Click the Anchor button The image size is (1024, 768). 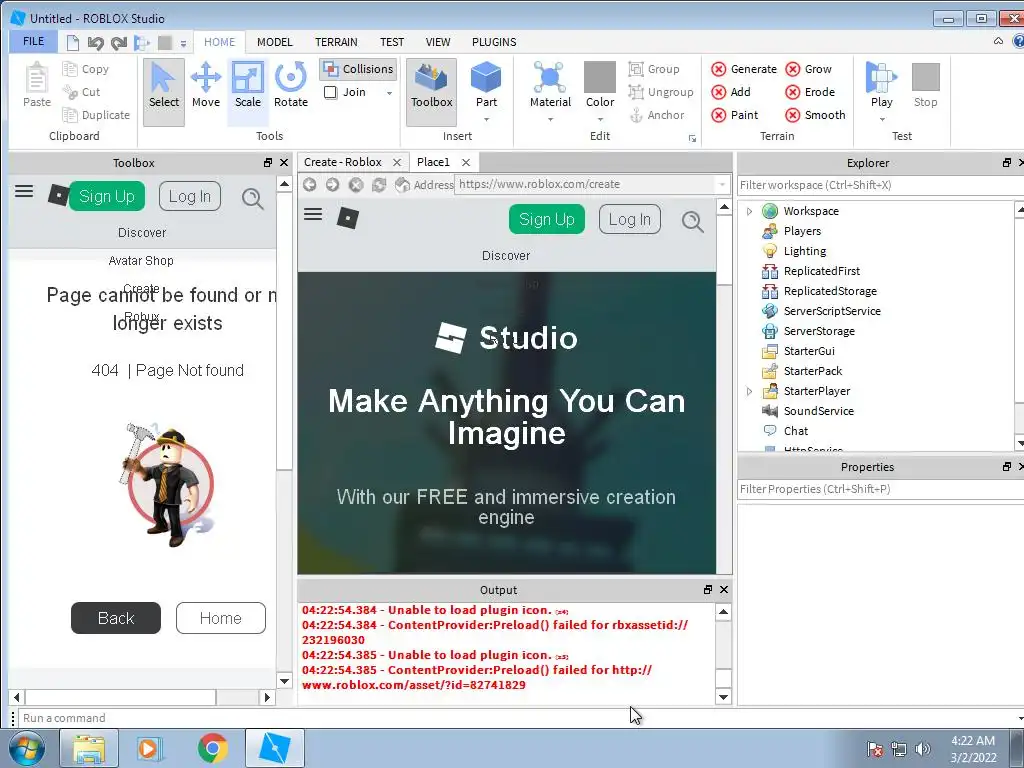point(656,115)
